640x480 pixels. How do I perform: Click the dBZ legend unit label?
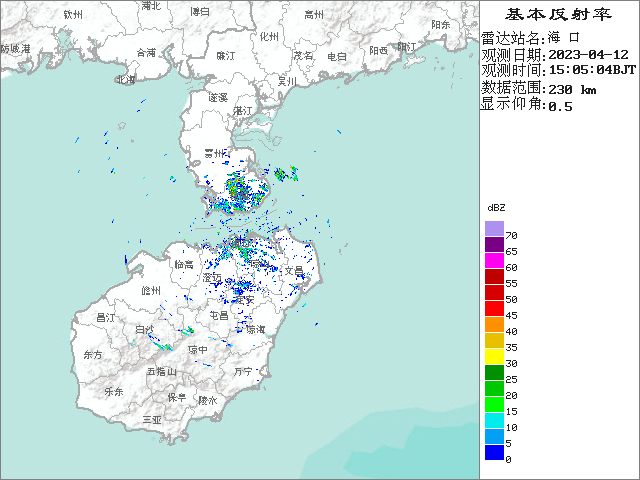(496, 208)
